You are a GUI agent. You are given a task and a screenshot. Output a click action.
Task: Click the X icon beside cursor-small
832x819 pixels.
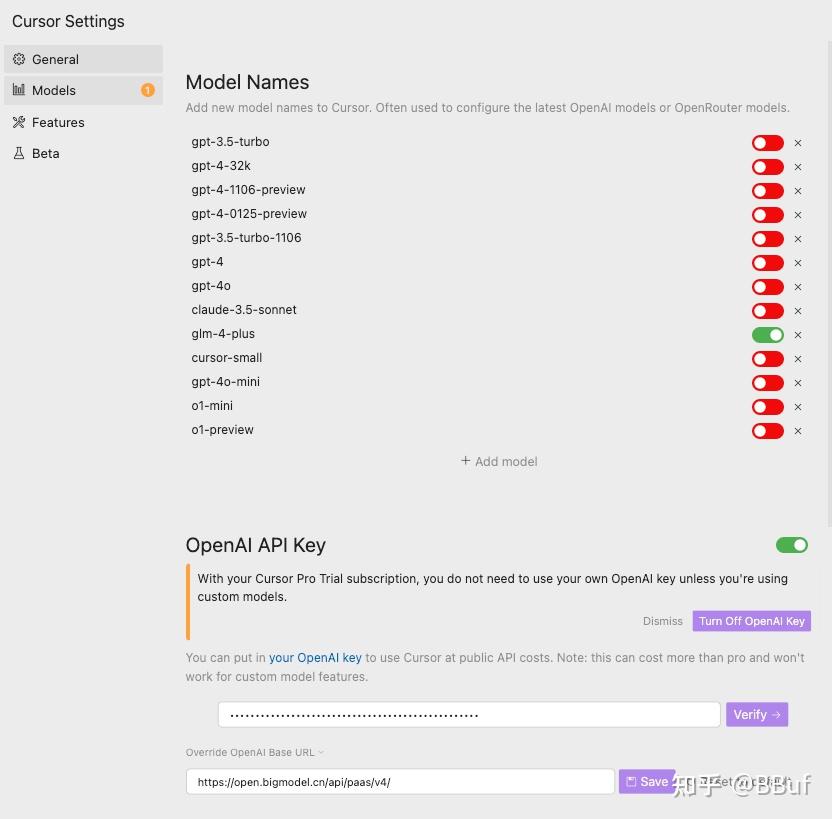click(x=798, y=359)
